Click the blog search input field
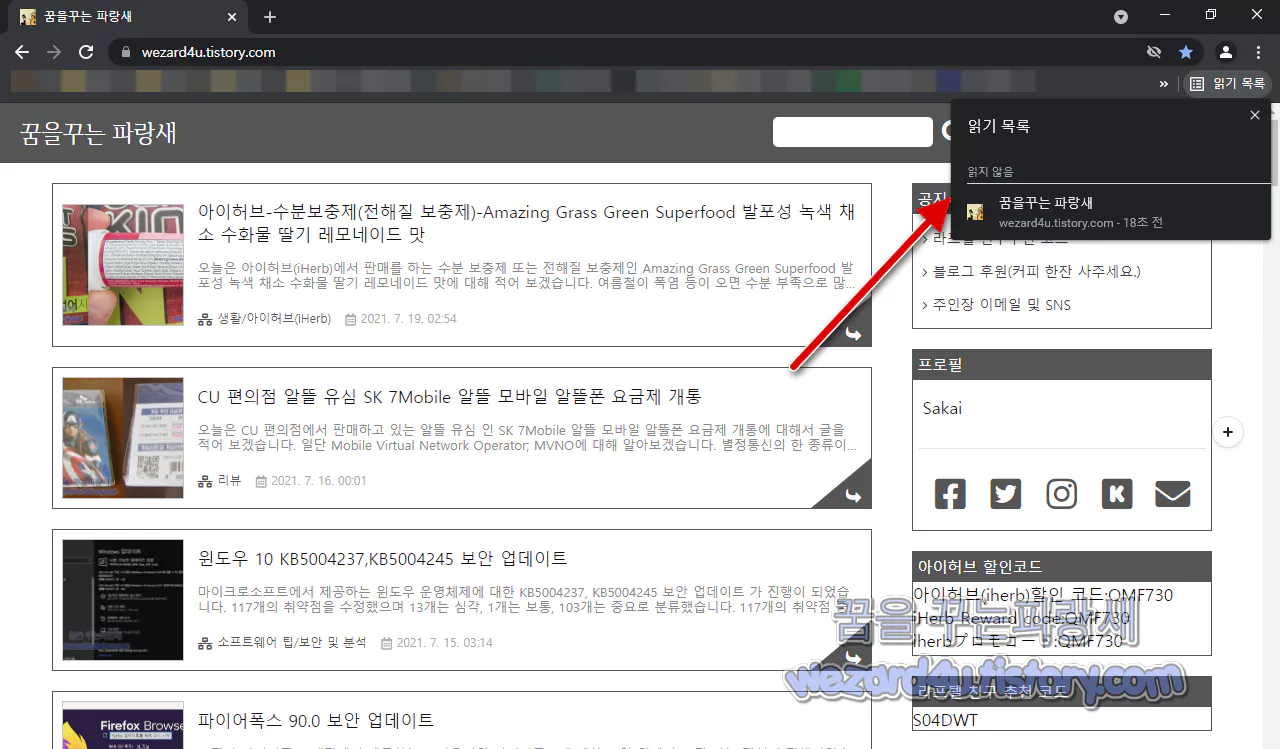 coord(852,132)
